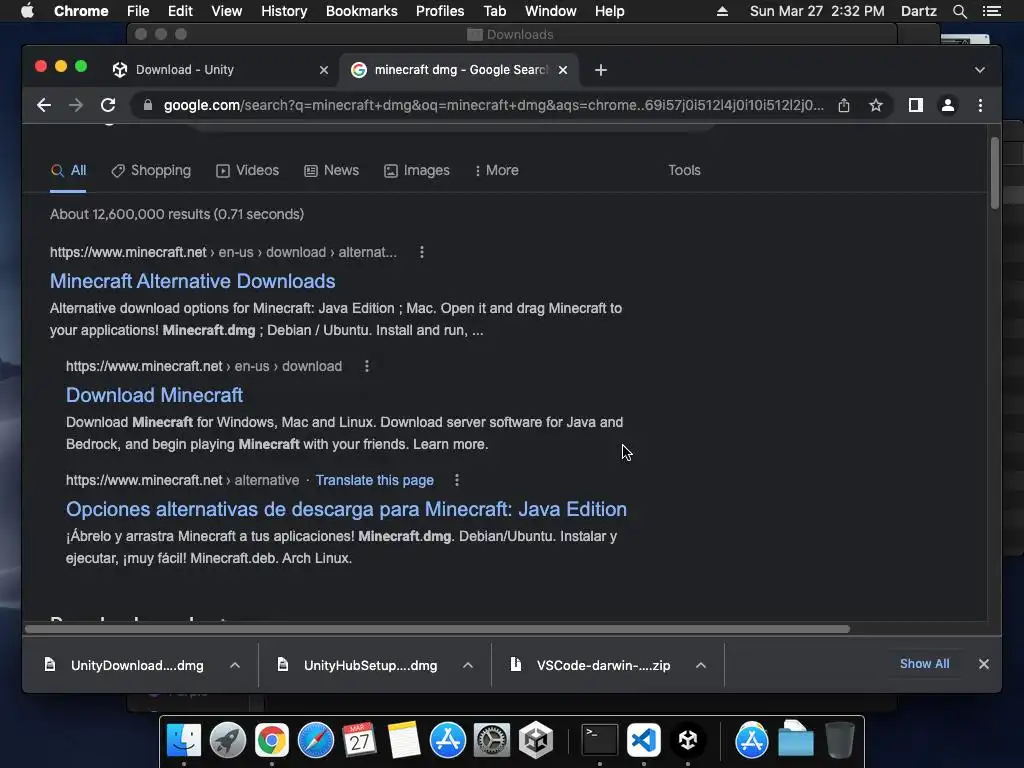Expand options for UnityDownload dmg download
Image resolution: width=1024 pixels, height=768 pixels.
[235, 665]
